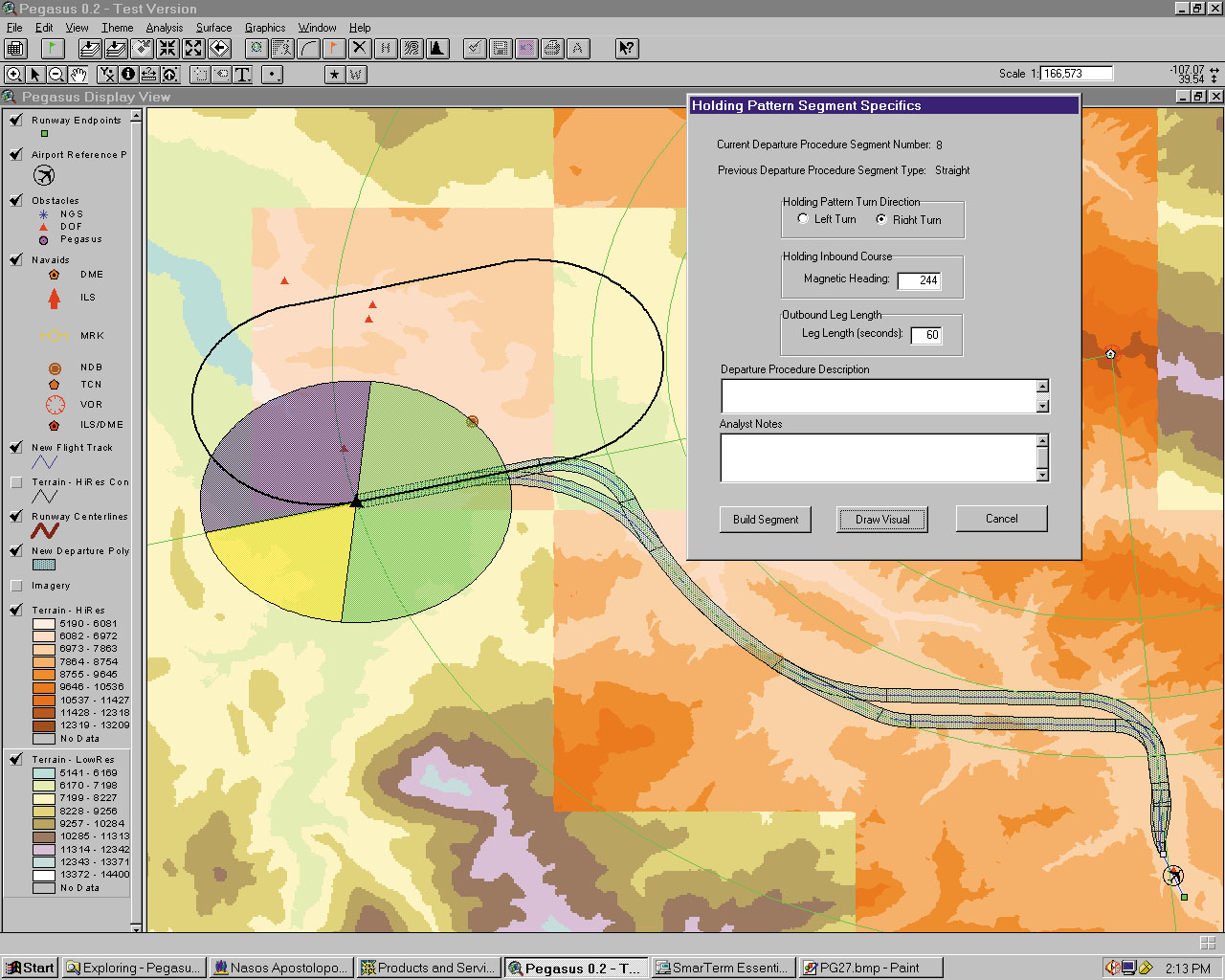Select the identify info tool
1225x980 pixels.
(x=128, y=75)
